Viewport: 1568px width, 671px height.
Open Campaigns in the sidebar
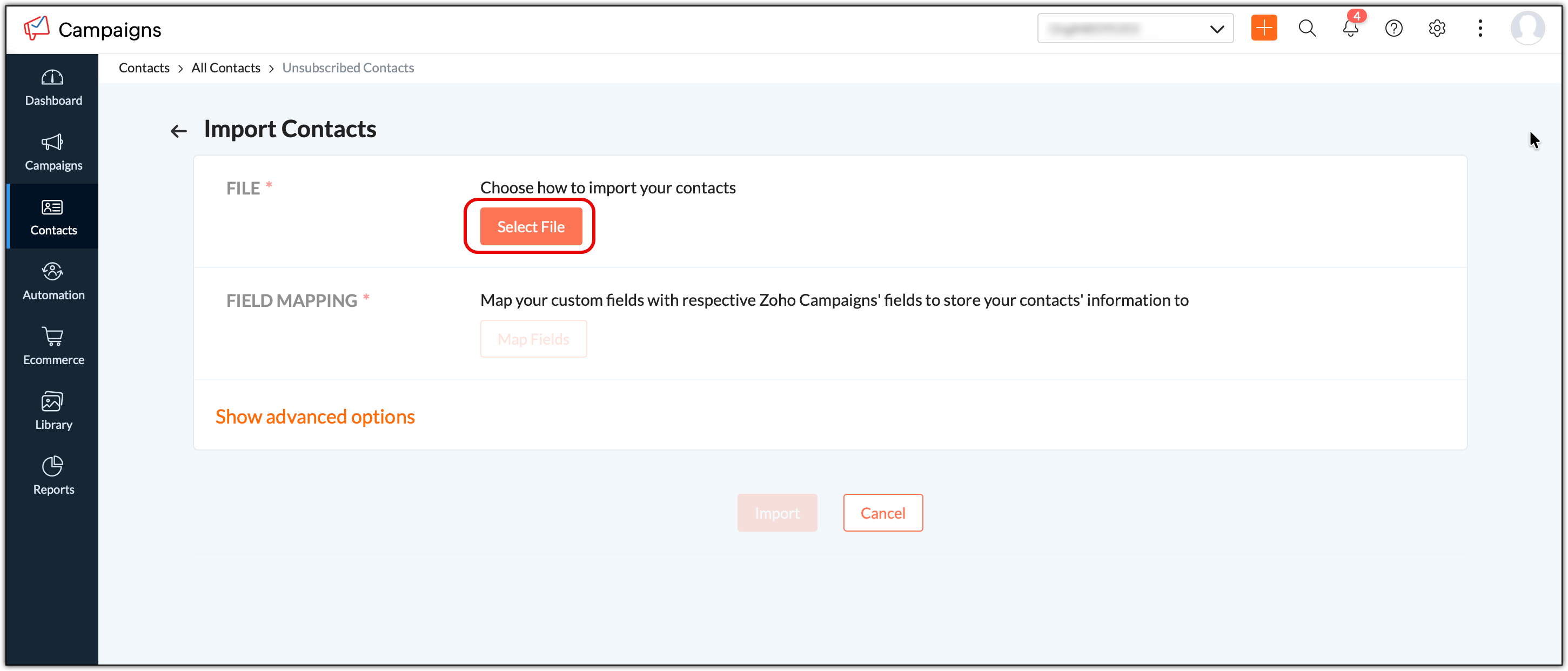click(x=53, y=152)
